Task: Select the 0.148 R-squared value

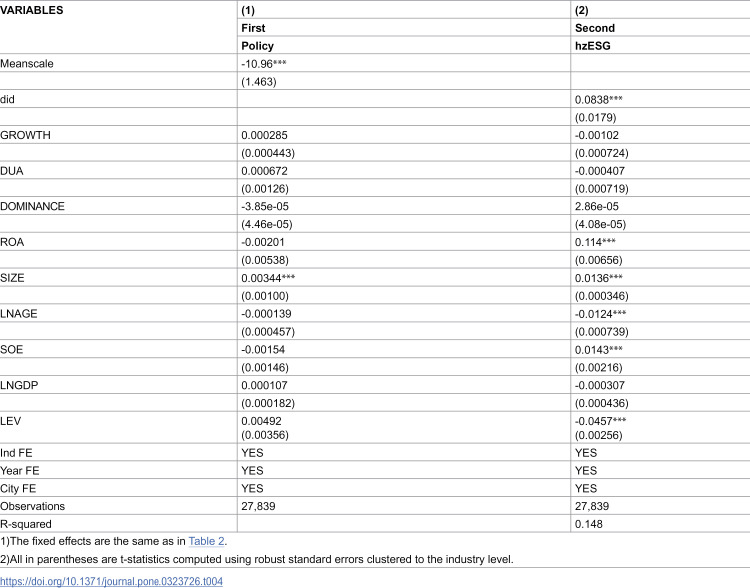Action: (588, 524)
